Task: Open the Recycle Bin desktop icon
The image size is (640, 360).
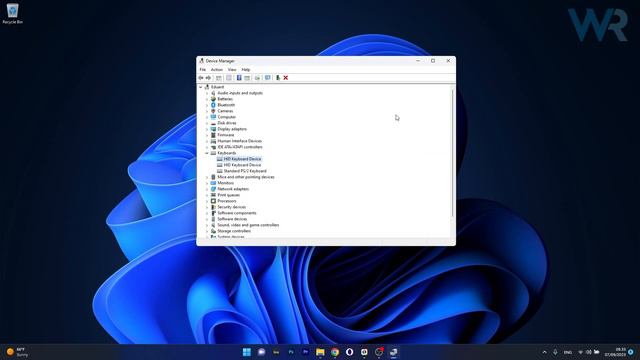Action: tap(12, 13)
